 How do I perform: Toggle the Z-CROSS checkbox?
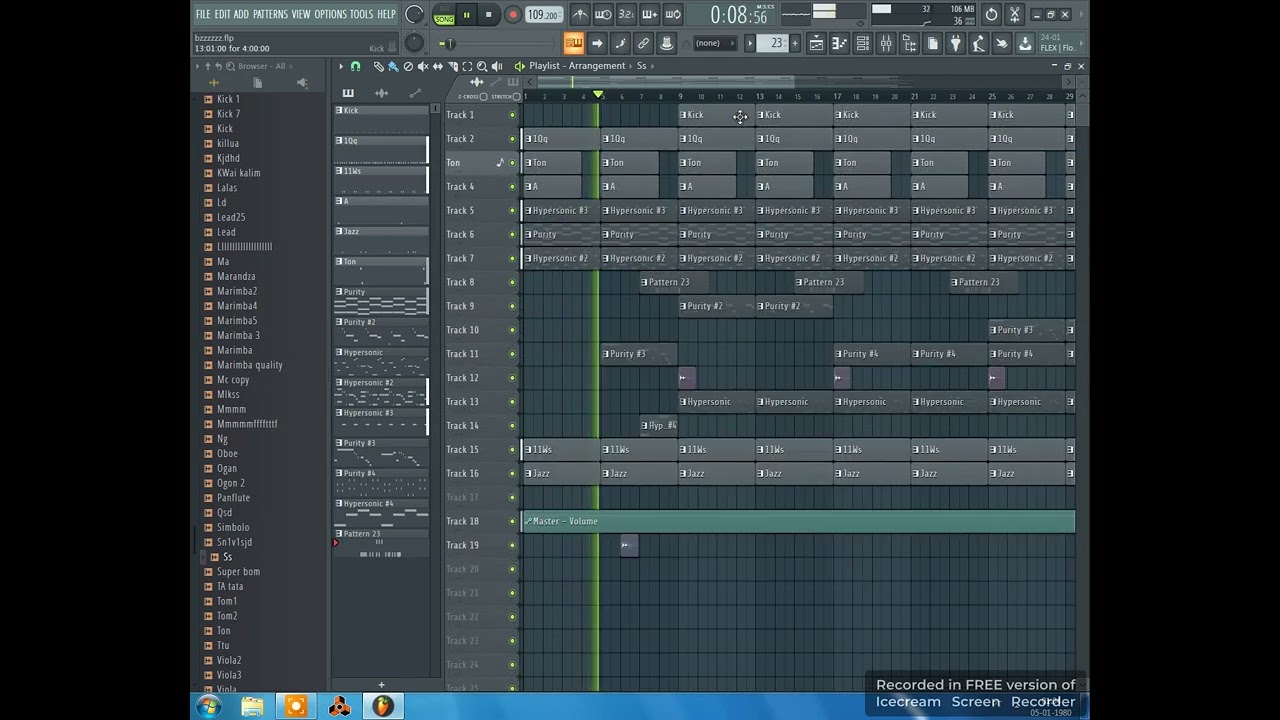tap(484, 97)
